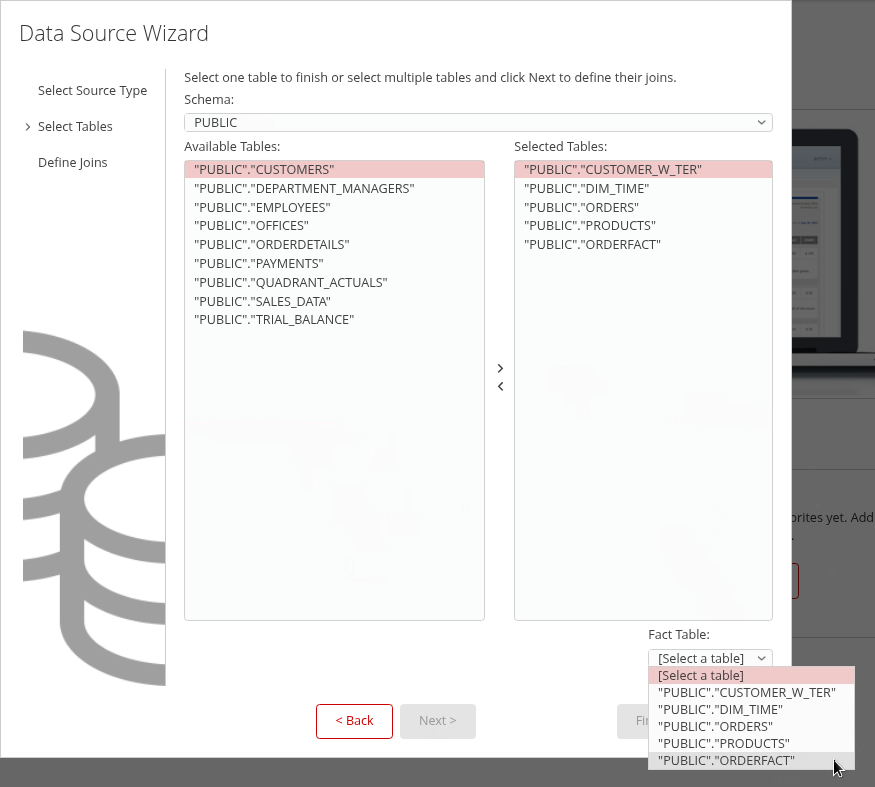The height and width of the screenshot is (787, 875).
Task: Click the Back button
Action: pos(354,721)
